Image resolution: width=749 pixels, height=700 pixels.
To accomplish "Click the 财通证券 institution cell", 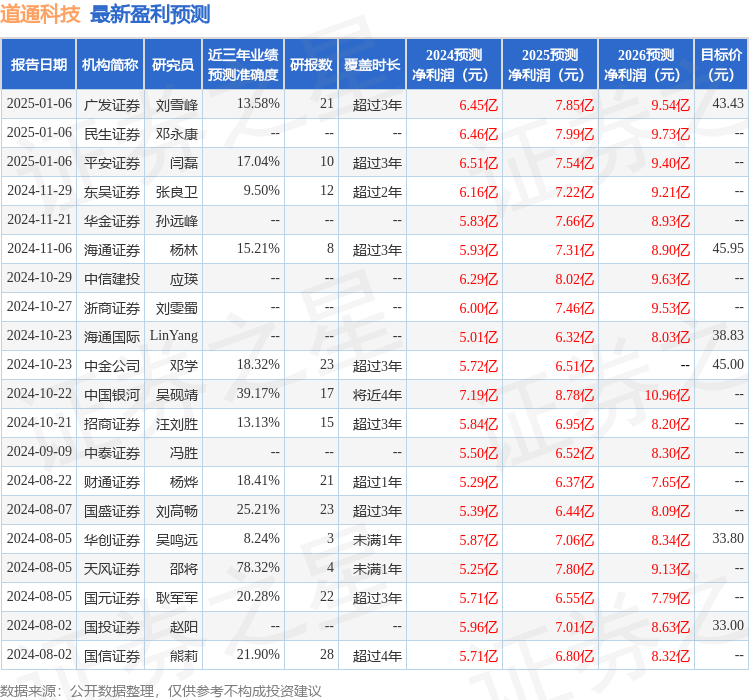I will [112, 482].
